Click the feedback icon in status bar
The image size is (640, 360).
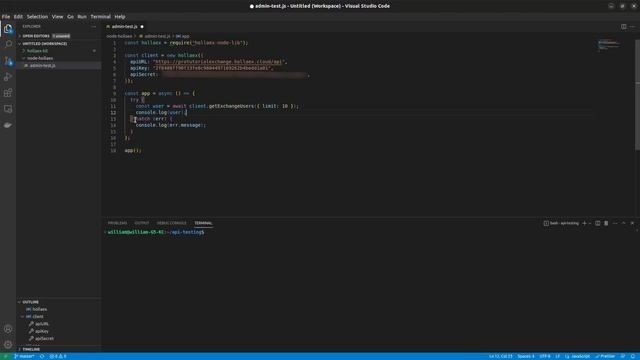pyautogui.click(x=623, y=356)
